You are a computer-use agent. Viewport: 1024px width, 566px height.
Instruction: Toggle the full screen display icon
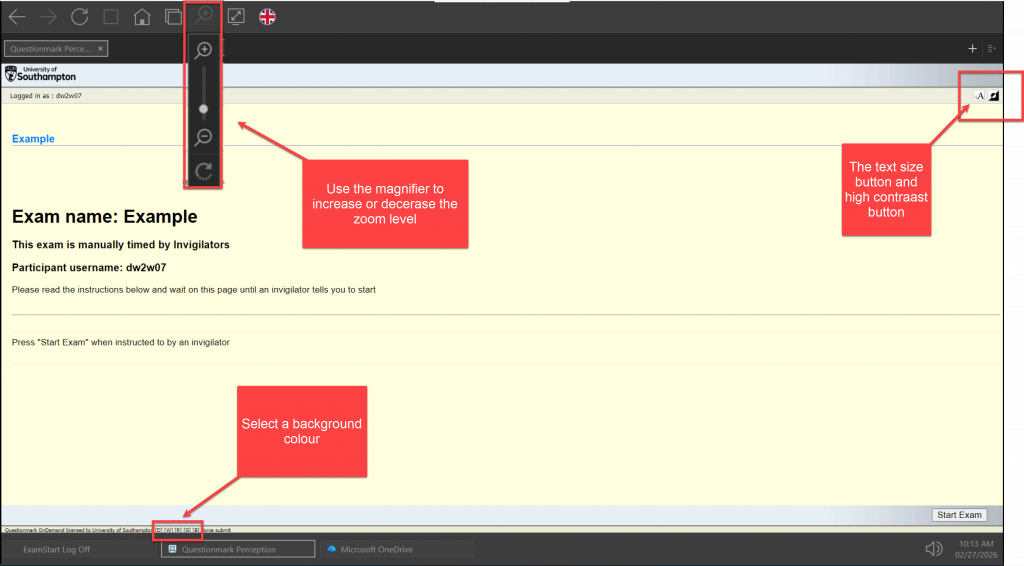(236, 16)
